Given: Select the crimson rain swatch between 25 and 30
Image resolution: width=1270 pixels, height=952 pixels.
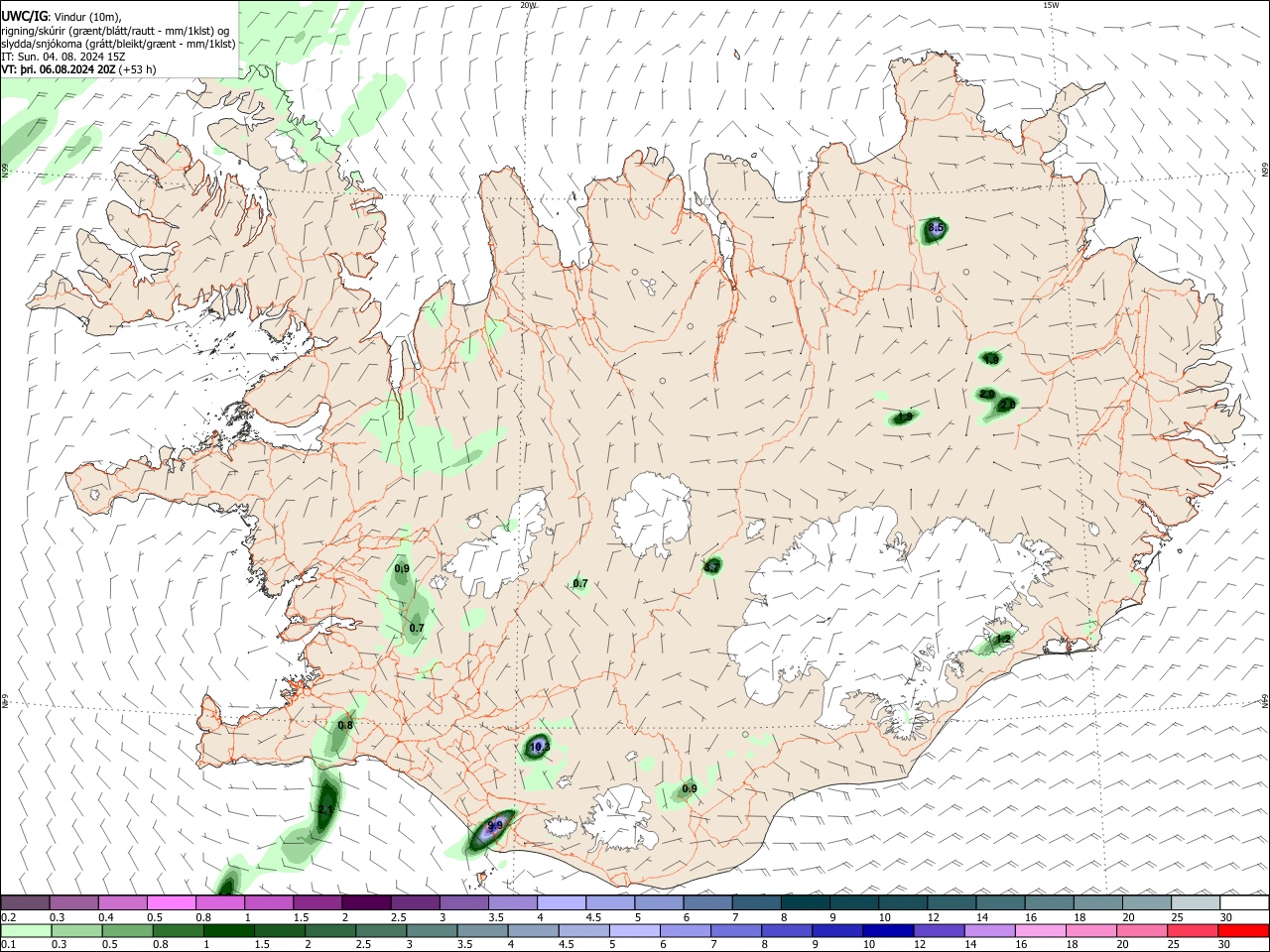Looking at the screenshot, I should coord(1194,930).
